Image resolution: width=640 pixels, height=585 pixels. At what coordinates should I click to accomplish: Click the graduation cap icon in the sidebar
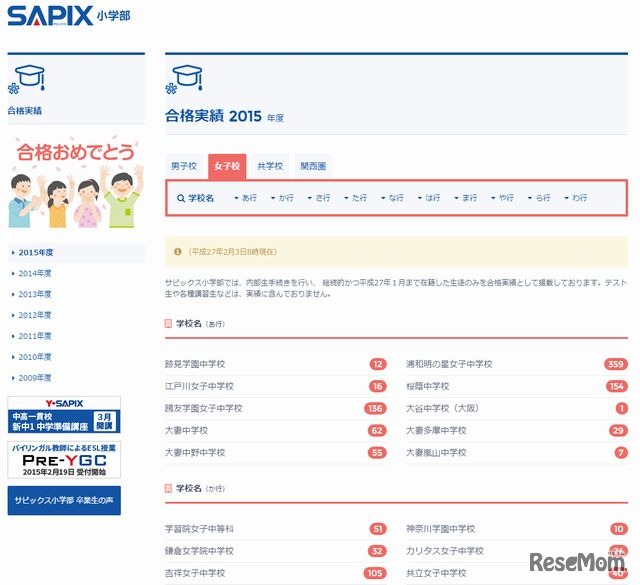27,79
